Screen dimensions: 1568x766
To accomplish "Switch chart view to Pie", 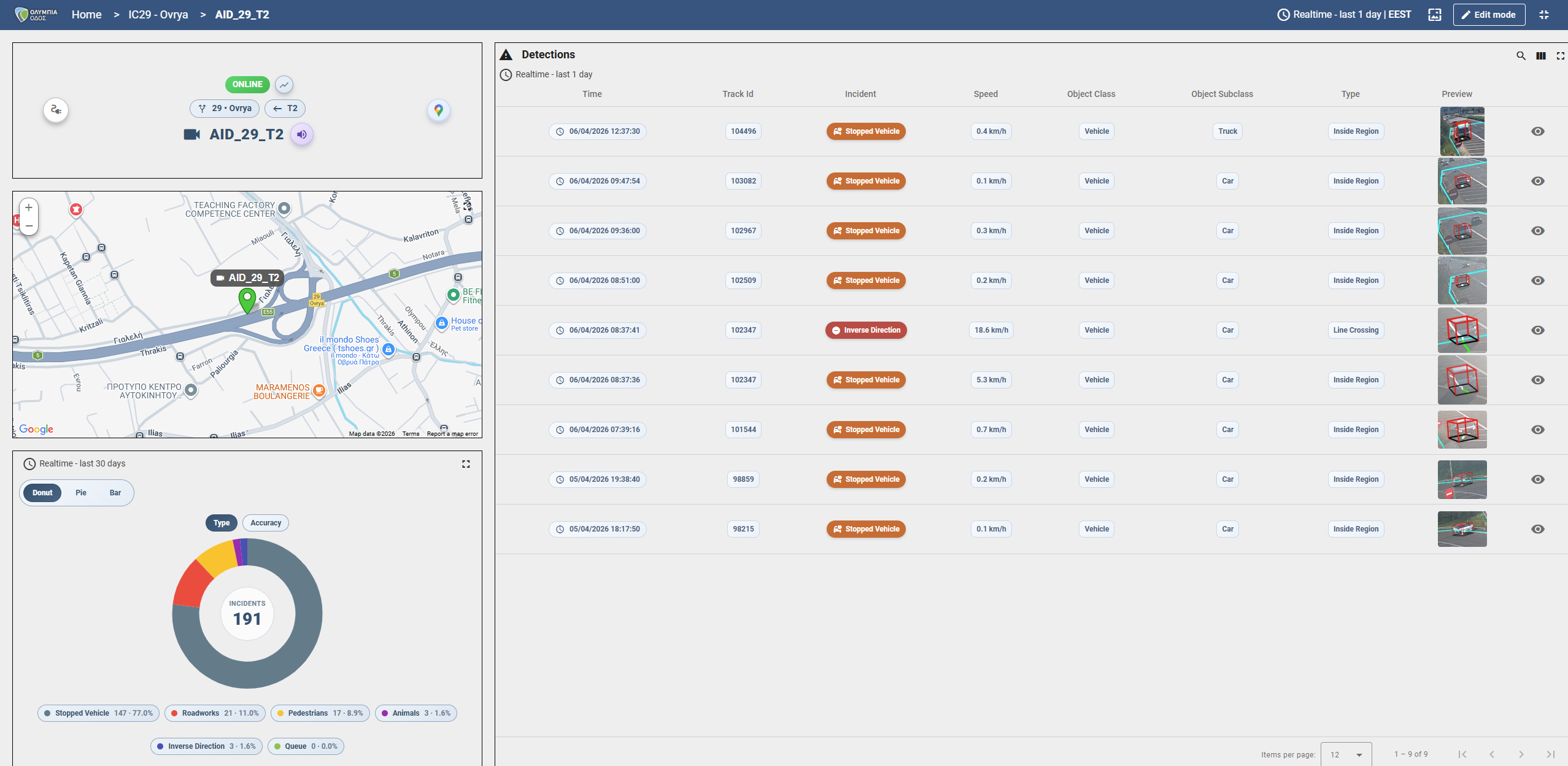I will click(x=80, y=493).
